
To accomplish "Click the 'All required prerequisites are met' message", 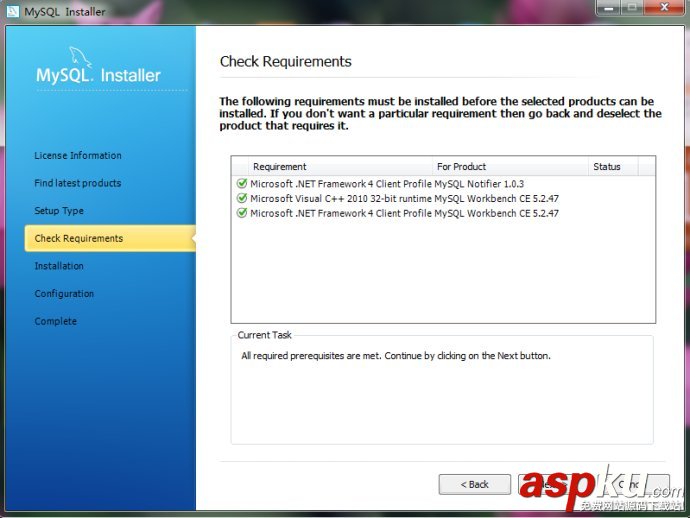I will coord(396,356).
